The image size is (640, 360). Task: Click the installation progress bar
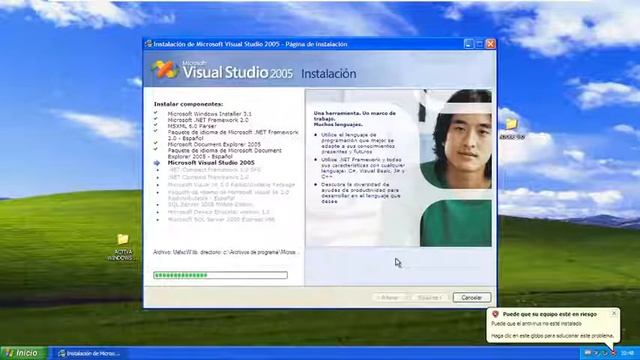pyautogui.click(x=220, y=275)
